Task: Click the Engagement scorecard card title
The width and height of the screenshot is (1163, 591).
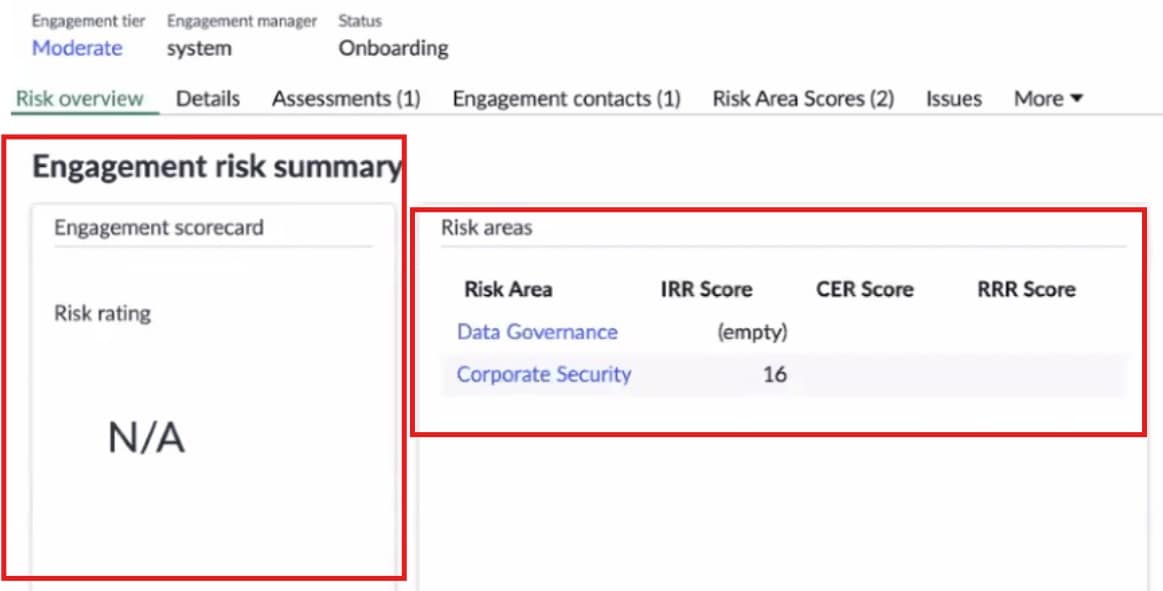Action: click(159, 228)
